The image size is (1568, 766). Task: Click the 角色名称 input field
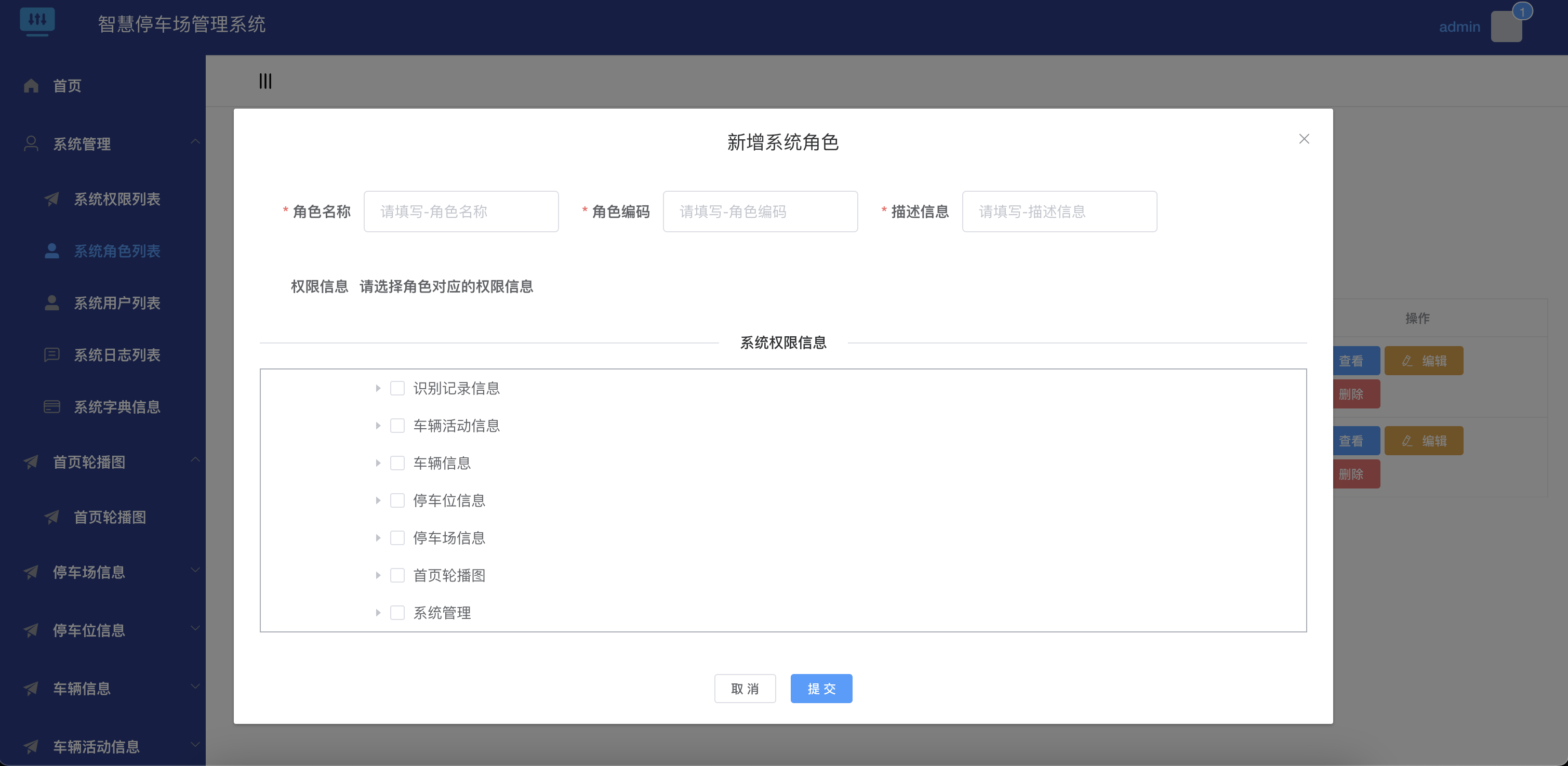[x=461, y=212]
